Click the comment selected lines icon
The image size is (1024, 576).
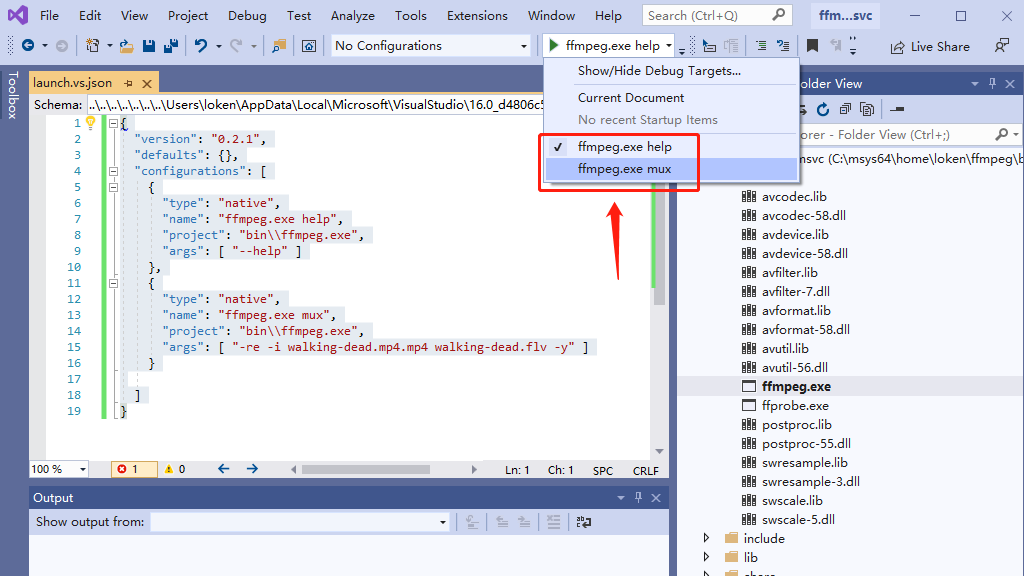(761, 46)
